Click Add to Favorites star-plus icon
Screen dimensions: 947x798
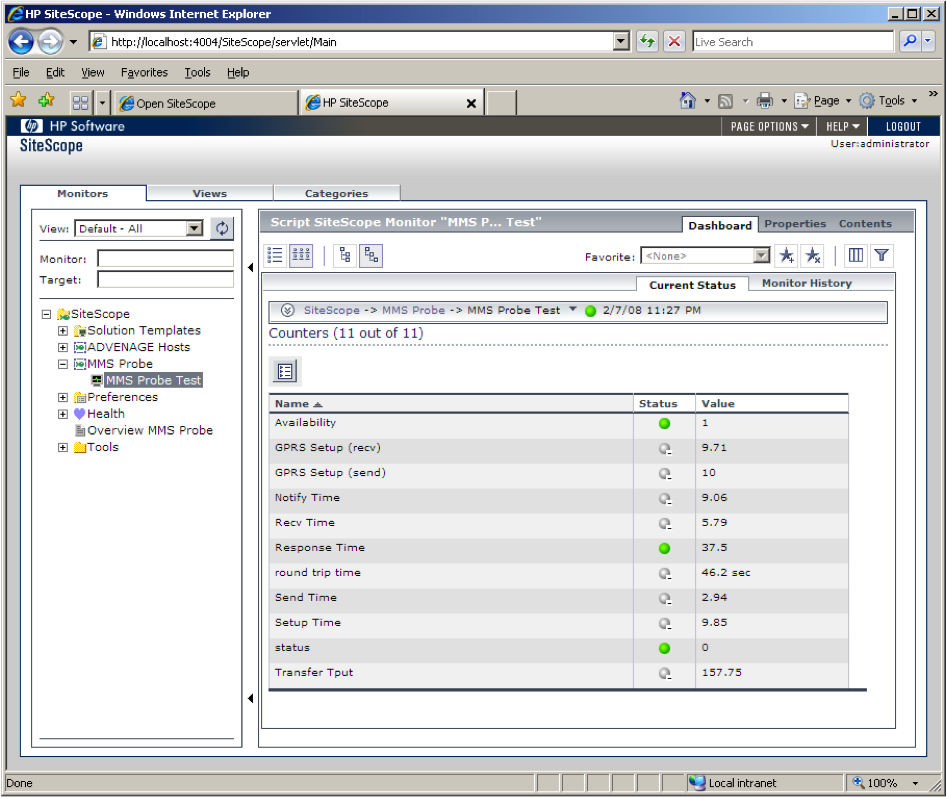(x=46, y=100)
